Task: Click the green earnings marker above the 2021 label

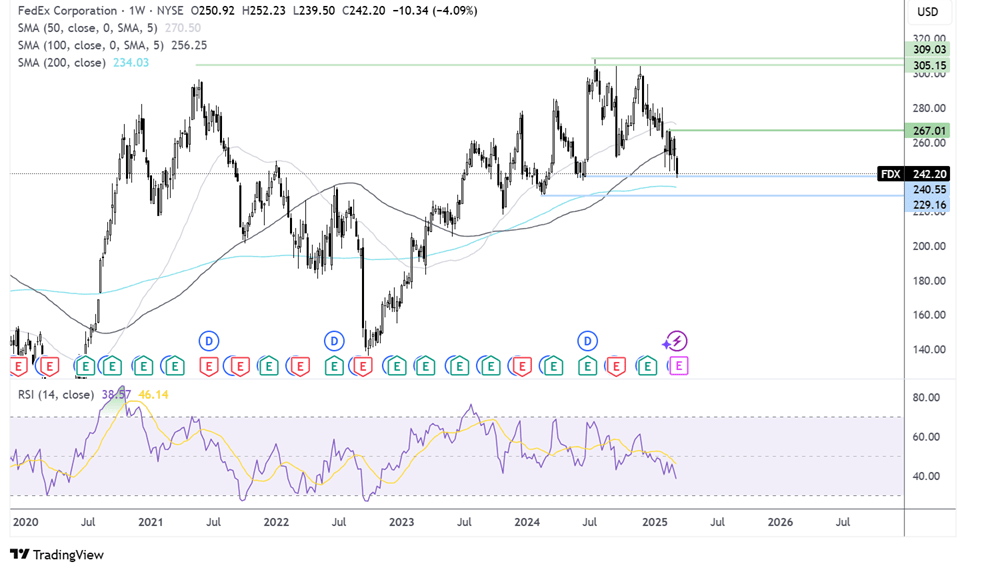Action: coord(143,365)
